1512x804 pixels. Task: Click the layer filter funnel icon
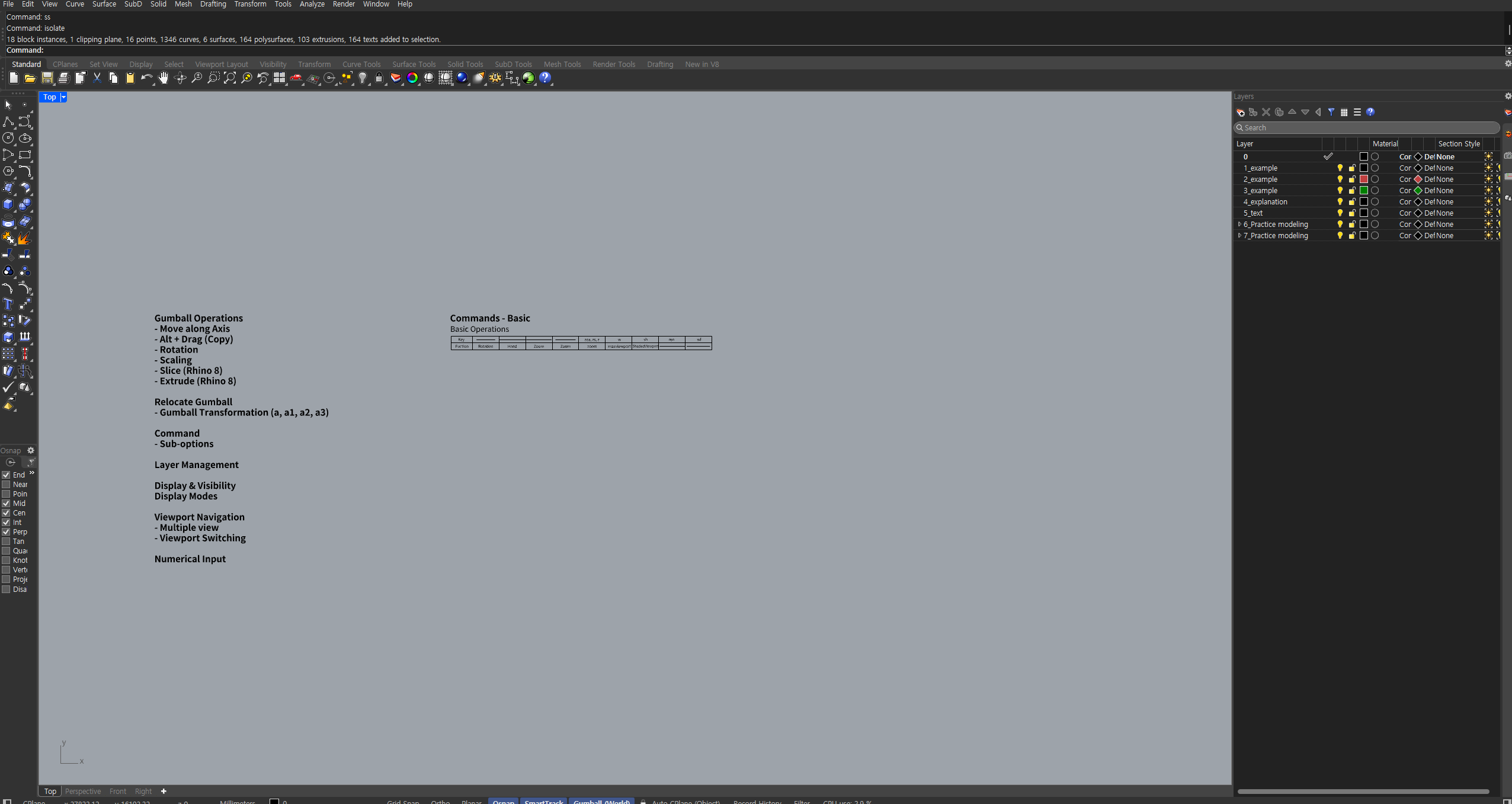coord(1331,112)
